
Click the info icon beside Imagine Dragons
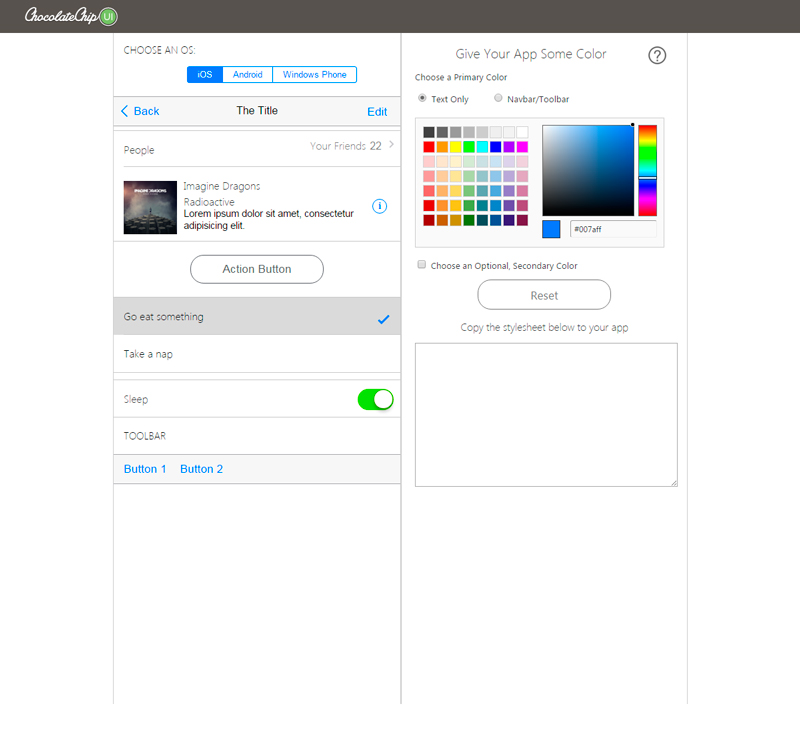[x=380, y=206]
